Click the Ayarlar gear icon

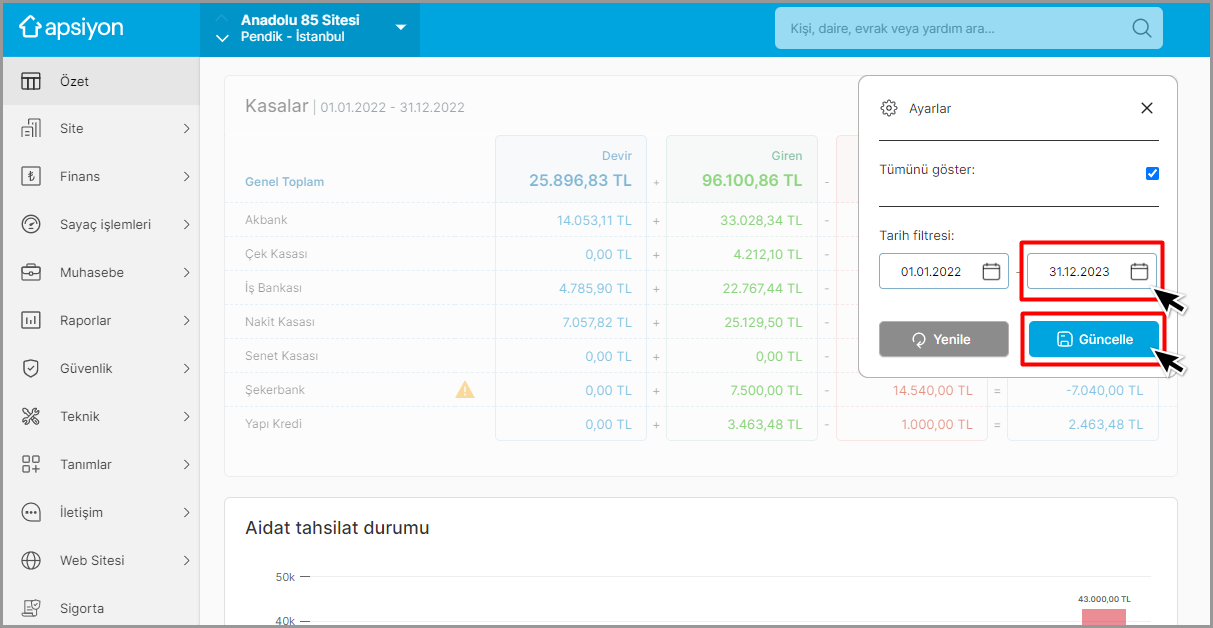point(888,108)
